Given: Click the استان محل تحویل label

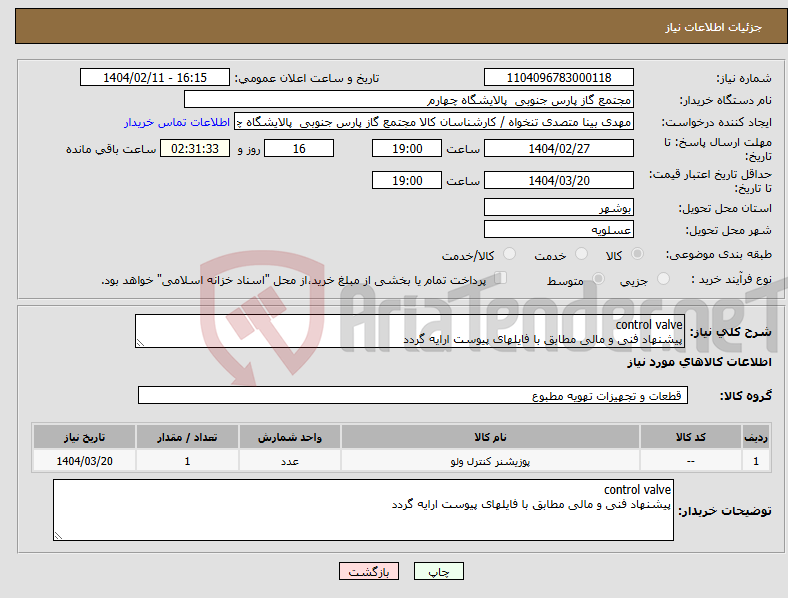Looking at the screenshot, I should pos(725,208).
